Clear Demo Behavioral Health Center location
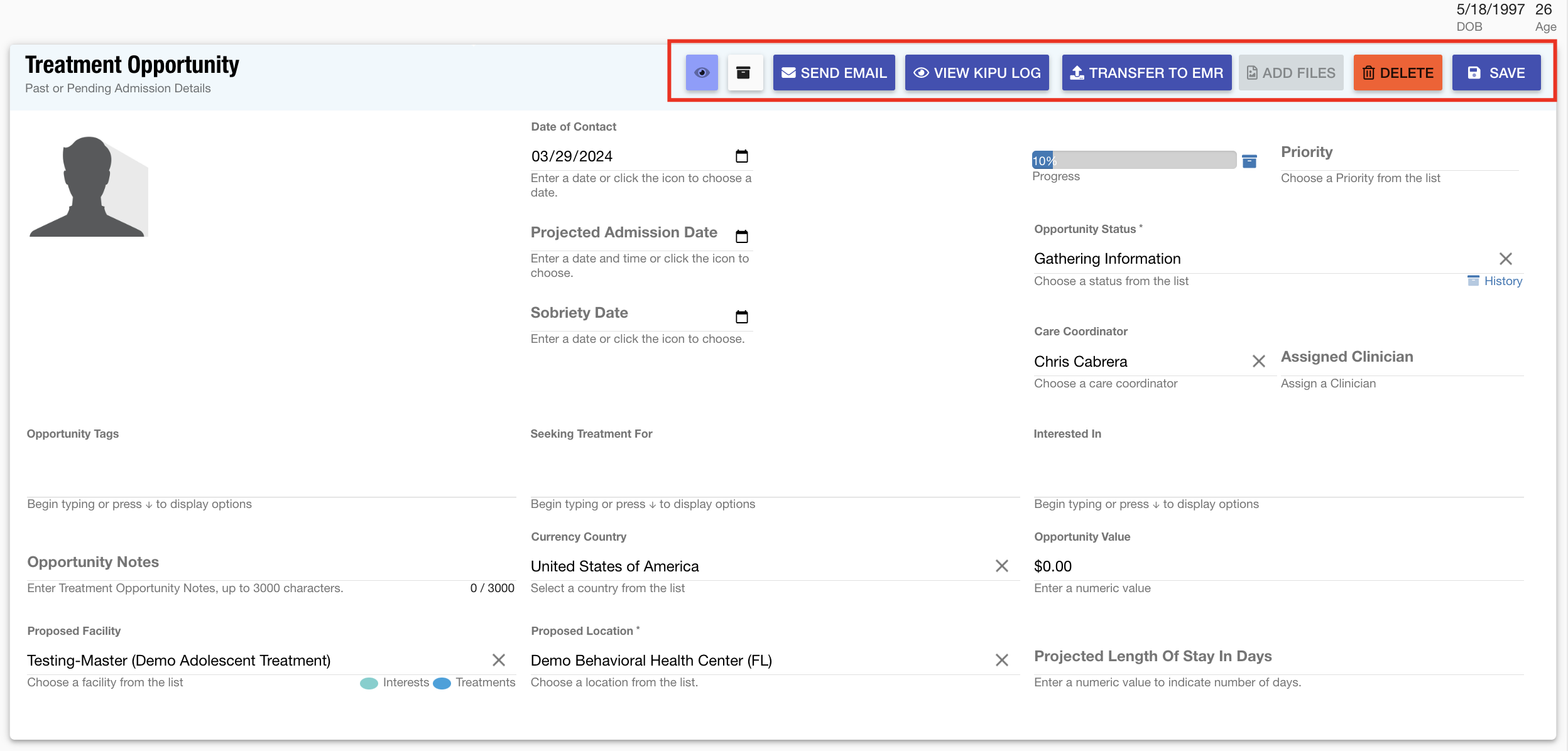The height and width of the screenshot is (751, 1568). click(x=1001, y=660)
